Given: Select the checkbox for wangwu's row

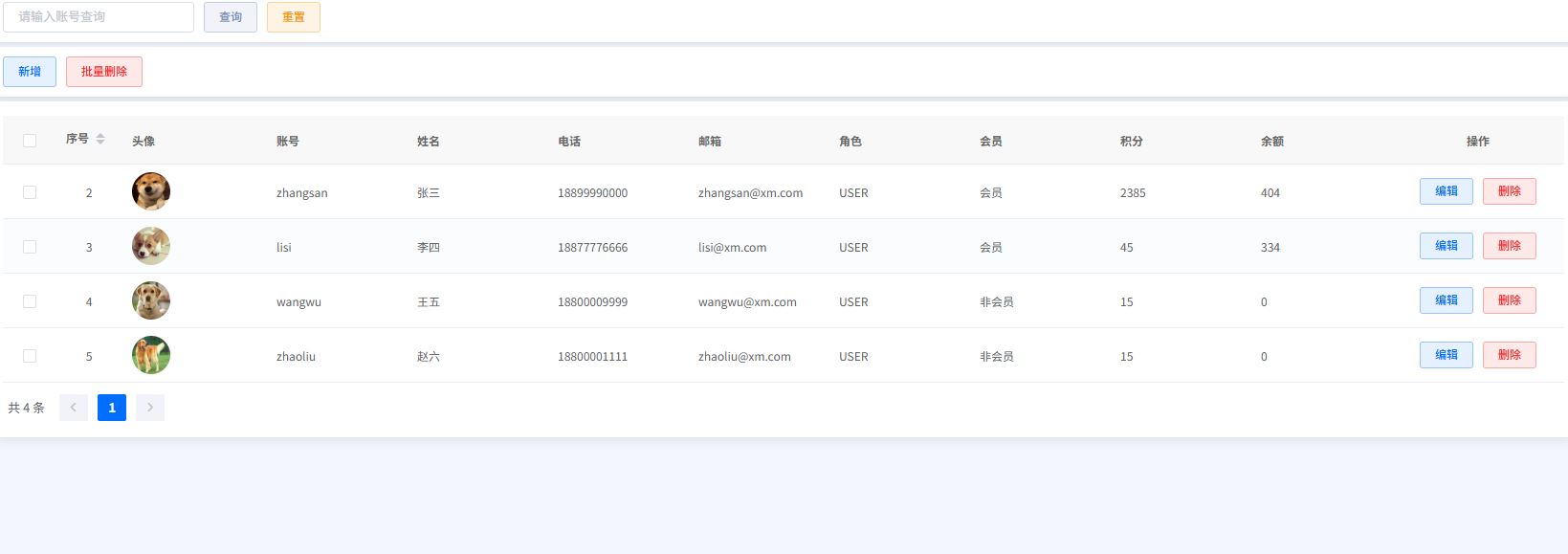Looking at the screenshot, I should click(x=30, y=301).
